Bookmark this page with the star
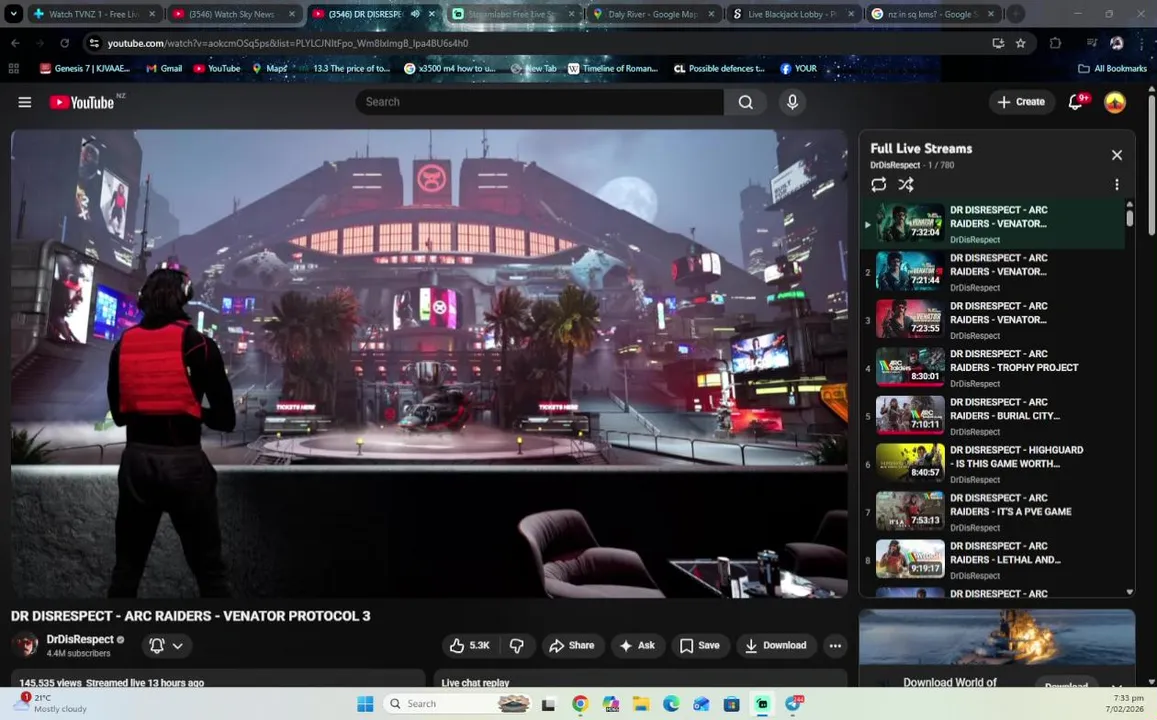The image size is (1157, 720). (1020, 44)
